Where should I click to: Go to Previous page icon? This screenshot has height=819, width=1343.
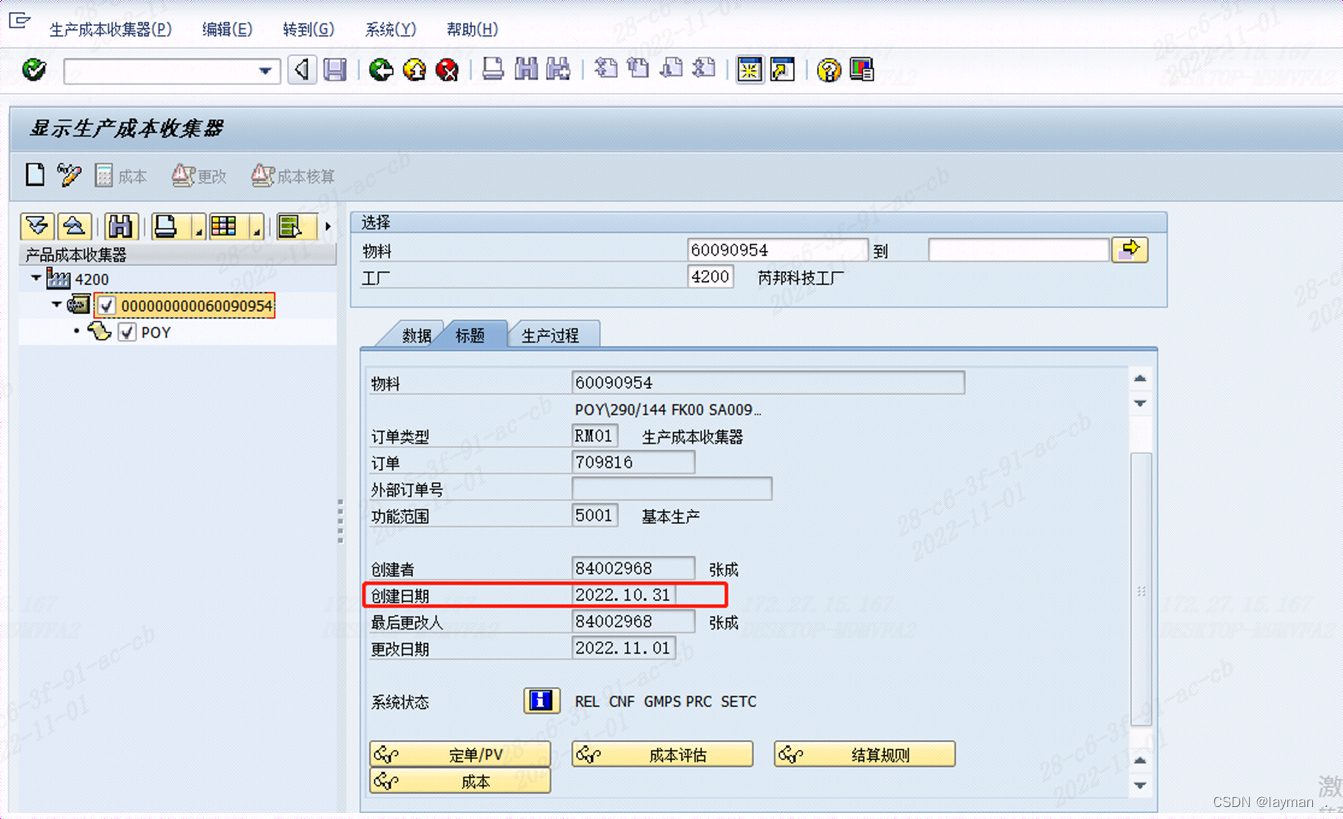(638, 69)
